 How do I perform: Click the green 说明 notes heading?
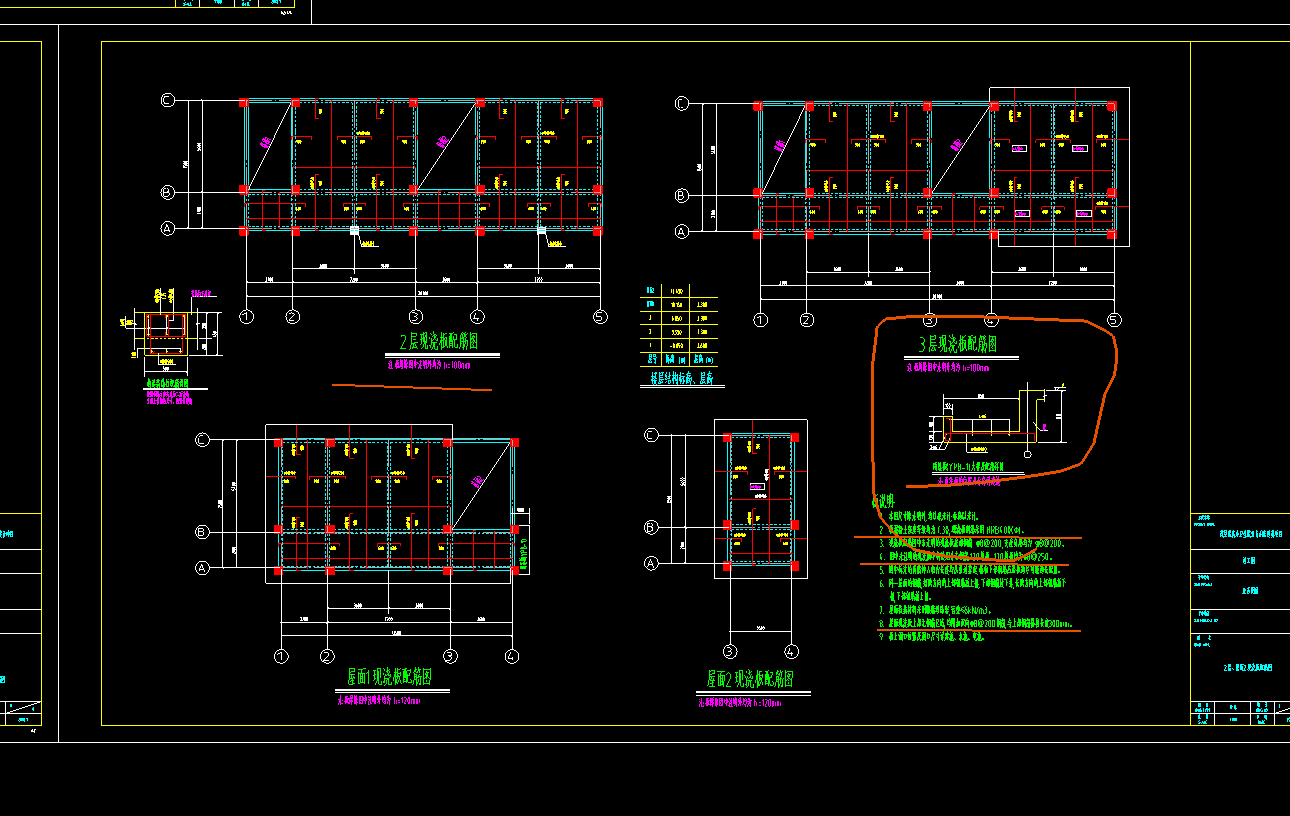click(x=883, y=500)
